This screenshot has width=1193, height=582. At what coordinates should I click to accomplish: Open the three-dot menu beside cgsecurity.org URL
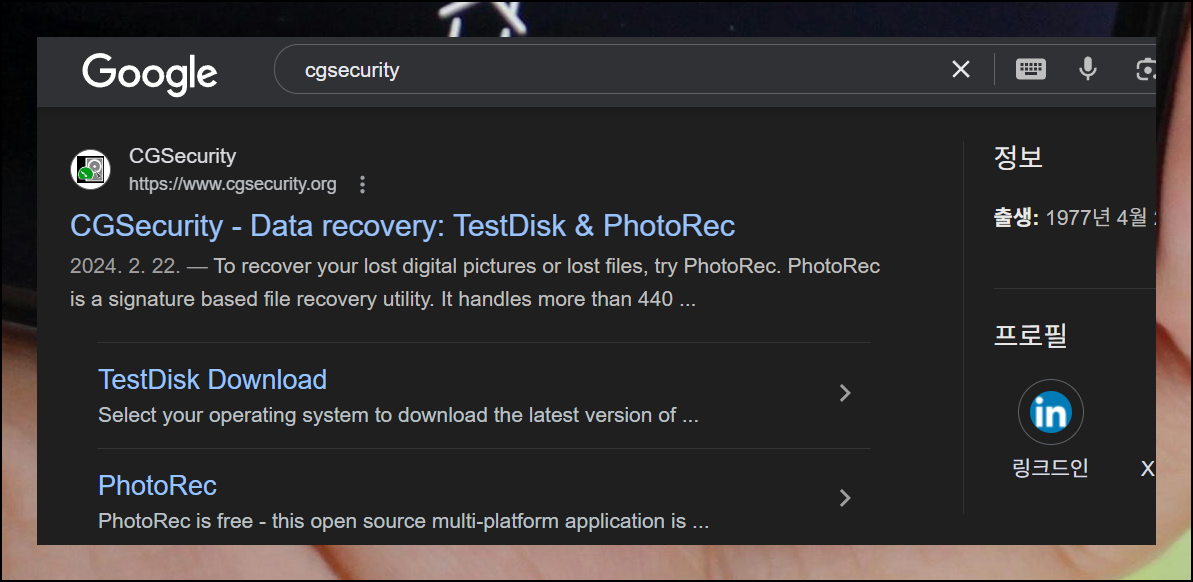[362, 184]
